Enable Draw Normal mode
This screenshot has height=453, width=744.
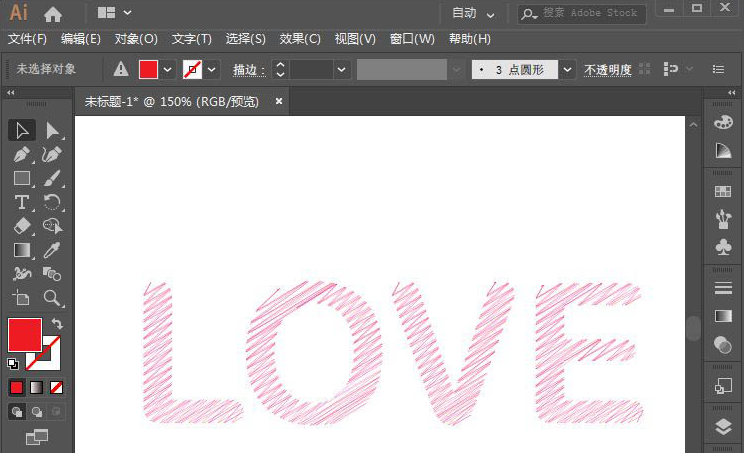tap(17, 411)
